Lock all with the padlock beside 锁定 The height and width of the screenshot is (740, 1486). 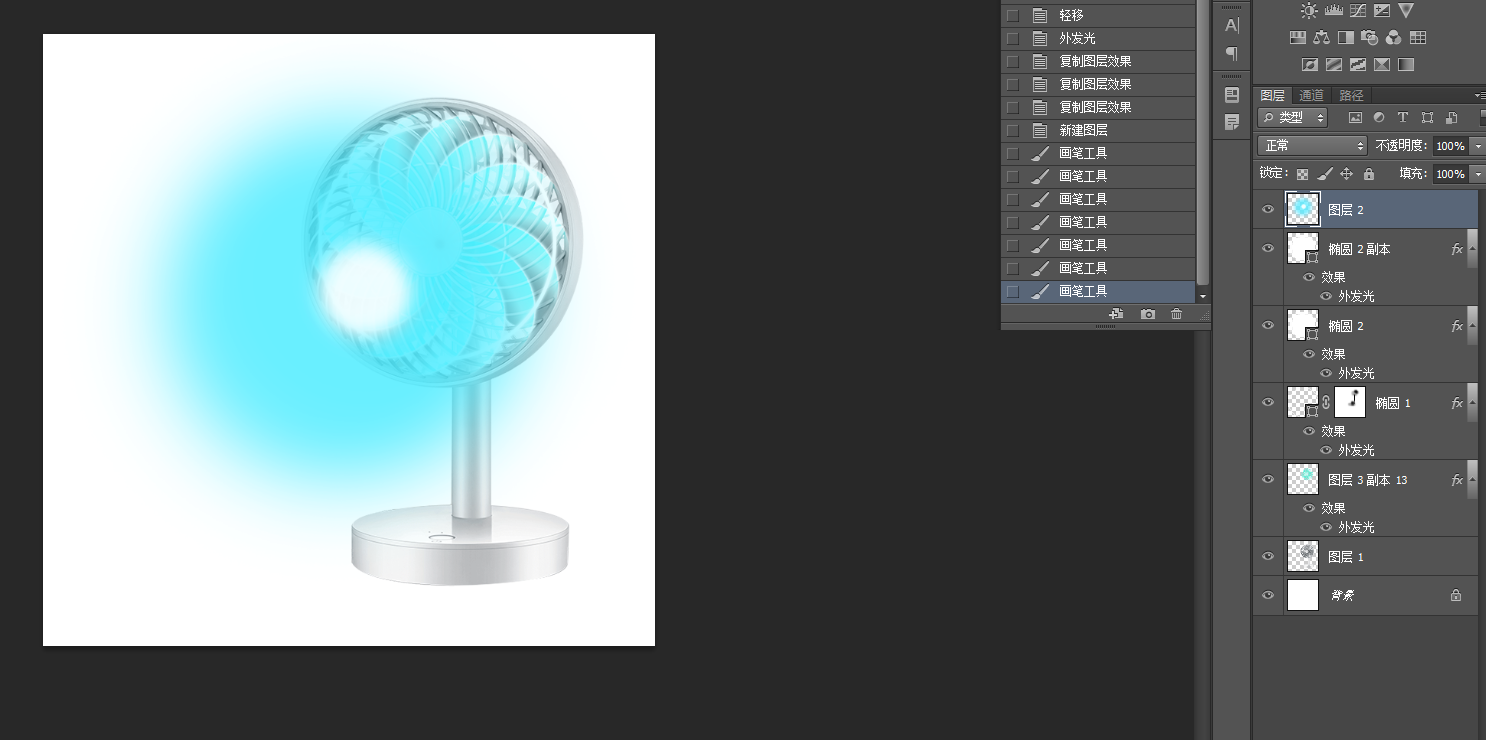[1369, 174]
